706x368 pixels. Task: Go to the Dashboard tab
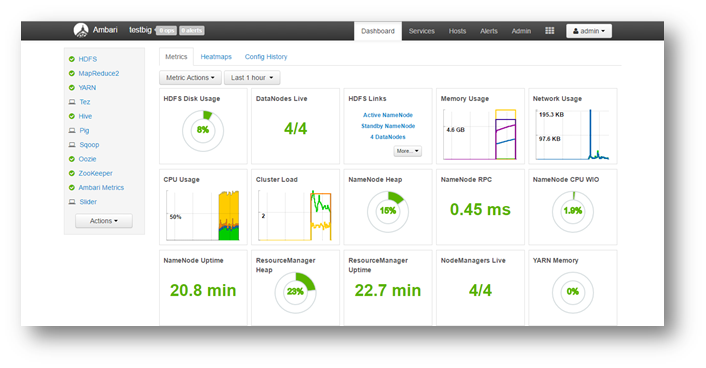(x=378, y=31)
